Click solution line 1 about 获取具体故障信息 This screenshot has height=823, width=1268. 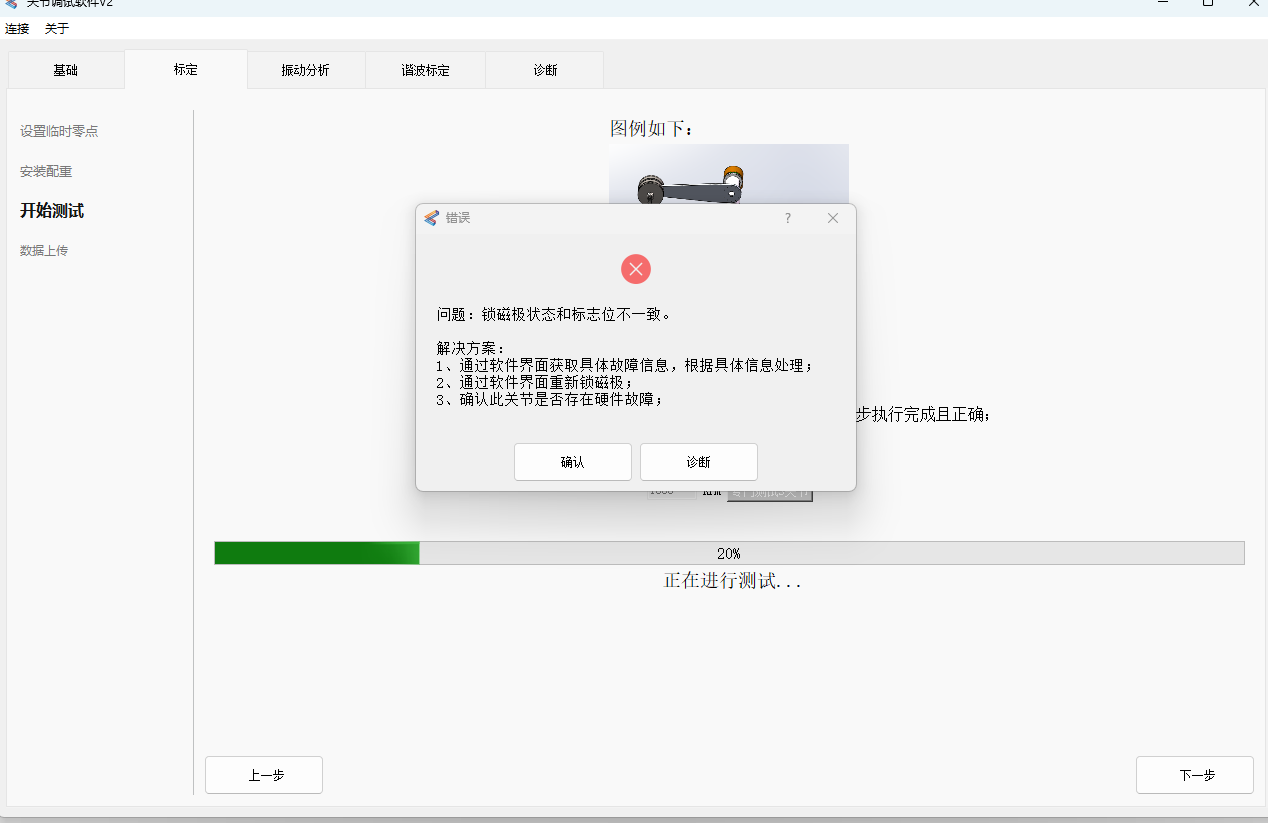(x=626, y=365)
